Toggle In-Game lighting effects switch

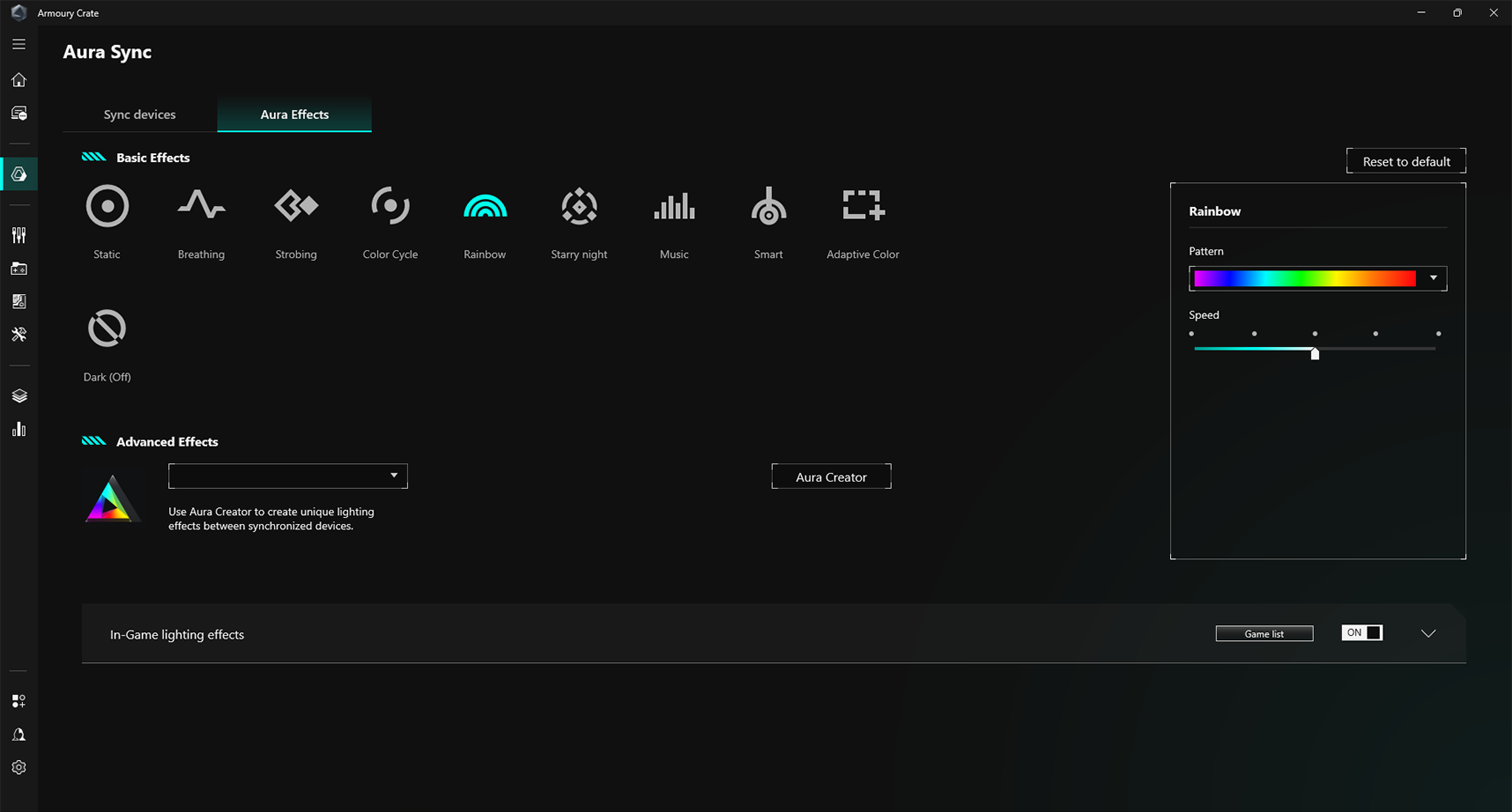pos(1361,633)
